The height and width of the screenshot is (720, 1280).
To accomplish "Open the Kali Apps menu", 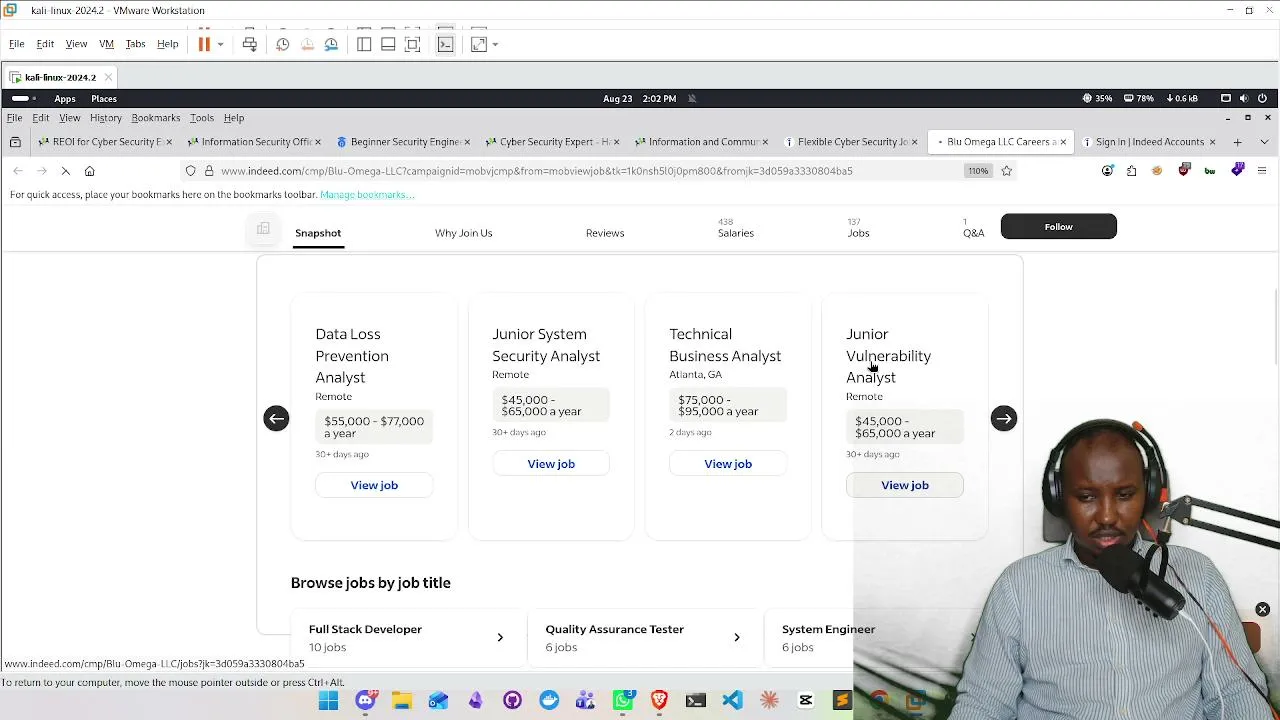I will (x=65, y=99).
